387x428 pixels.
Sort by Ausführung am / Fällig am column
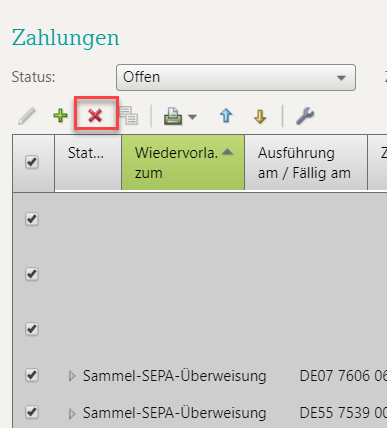(306, 163)
